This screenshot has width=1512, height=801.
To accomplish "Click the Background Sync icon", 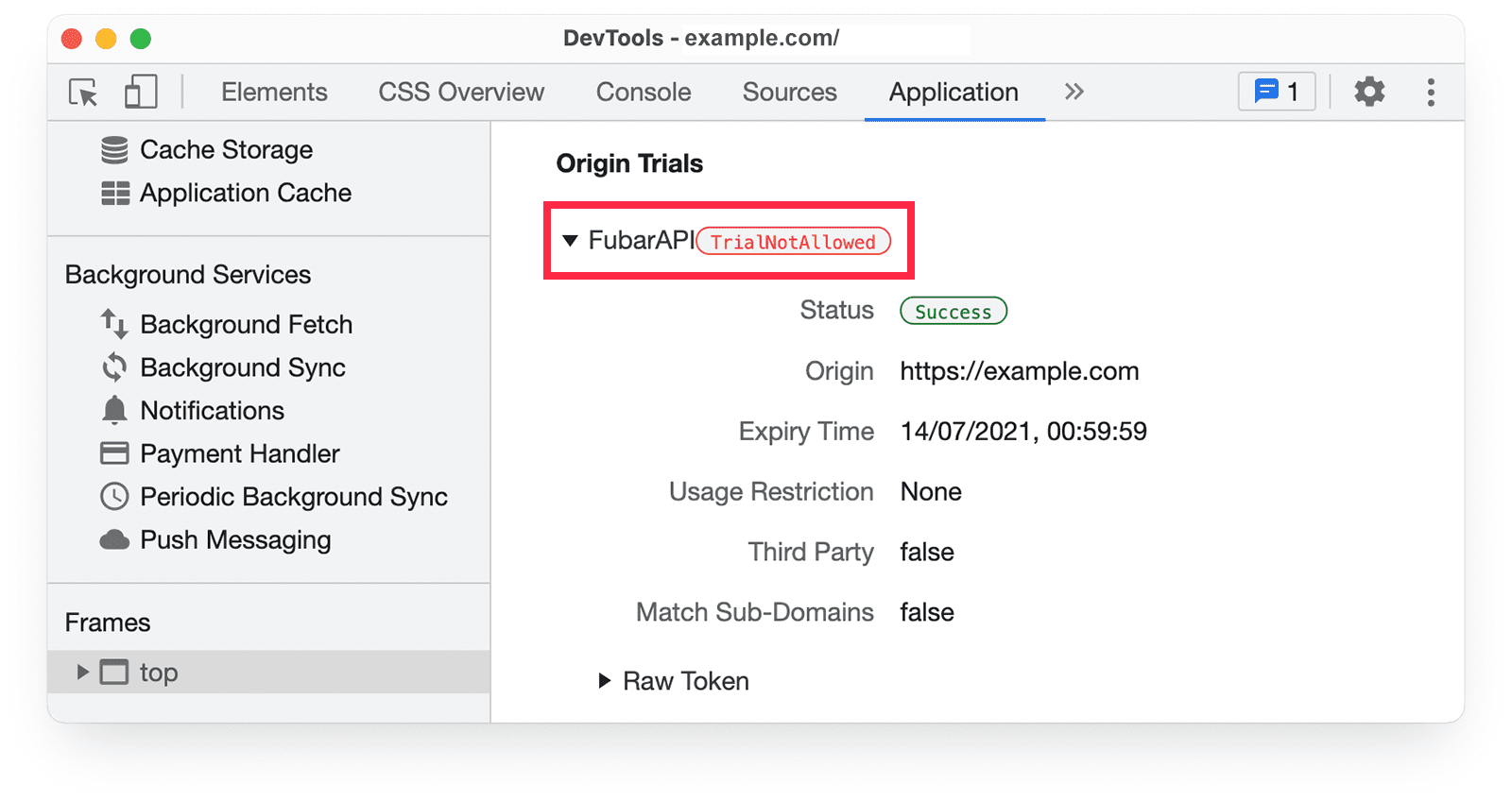I will pyautogui.click(x=114, y=367).
